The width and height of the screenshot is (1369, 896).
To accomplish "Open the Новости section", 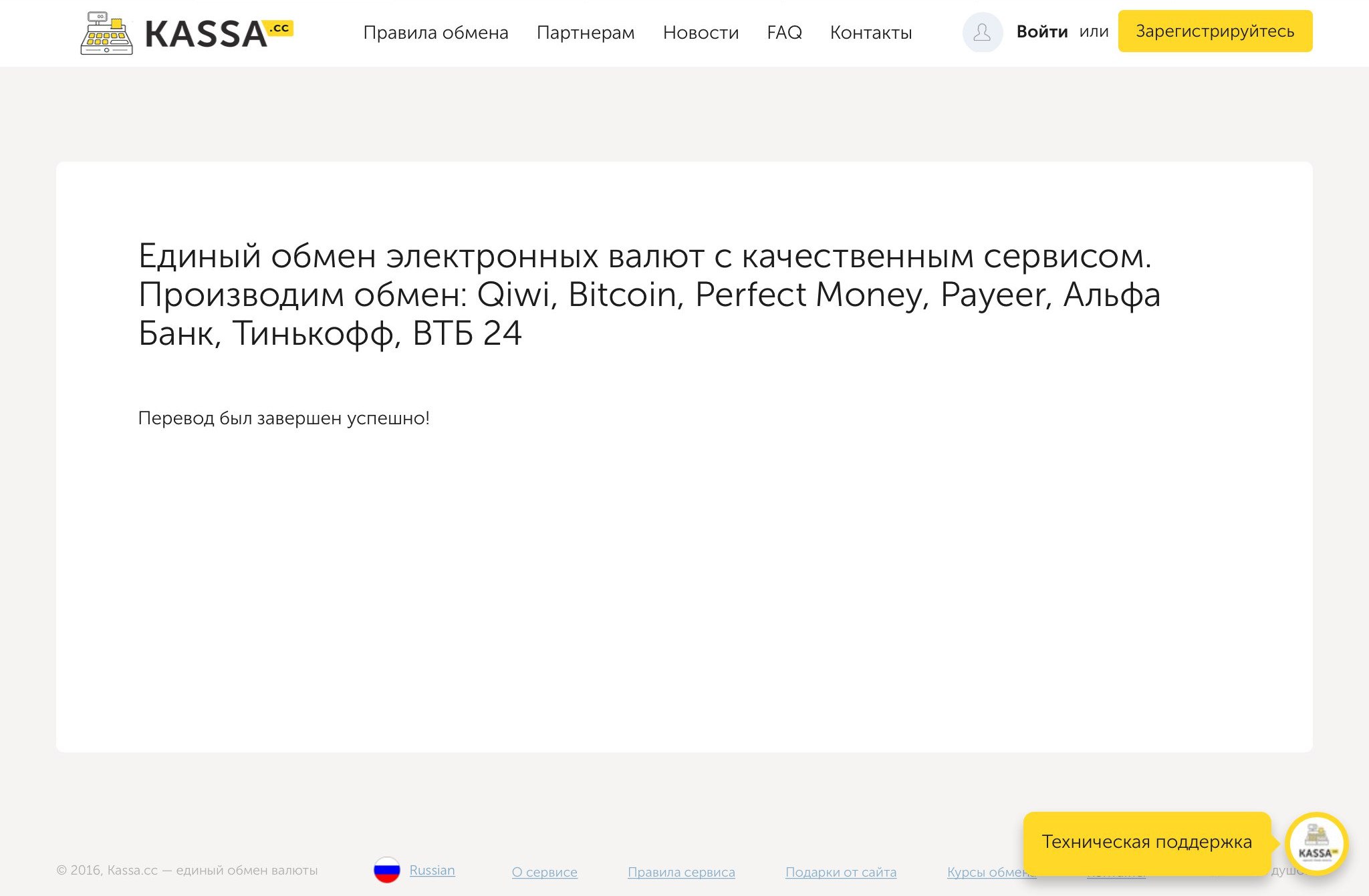I will 701,32.
